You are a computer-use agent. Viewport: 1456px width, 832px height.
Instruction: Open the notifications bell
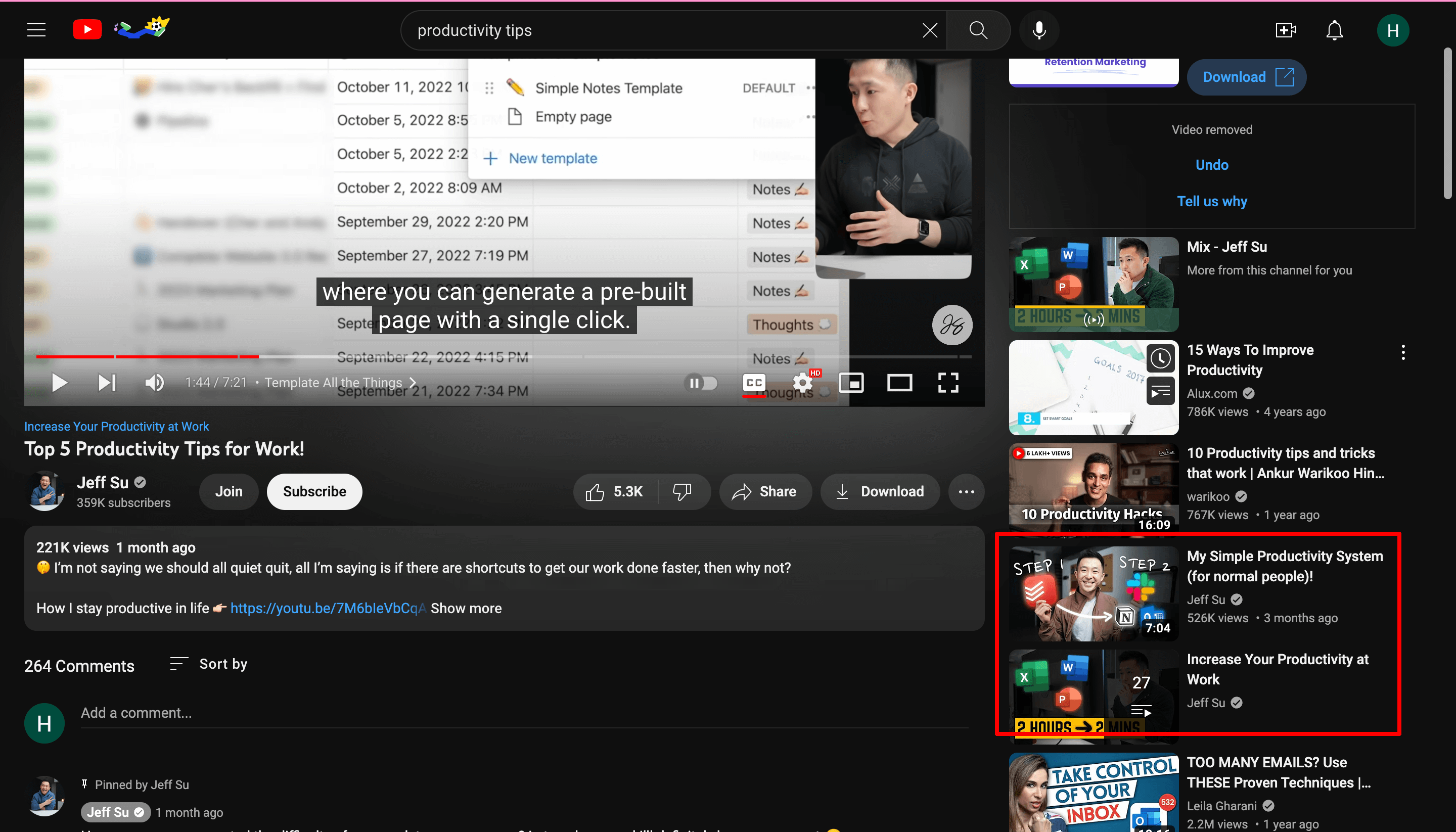coord(1334,30)
